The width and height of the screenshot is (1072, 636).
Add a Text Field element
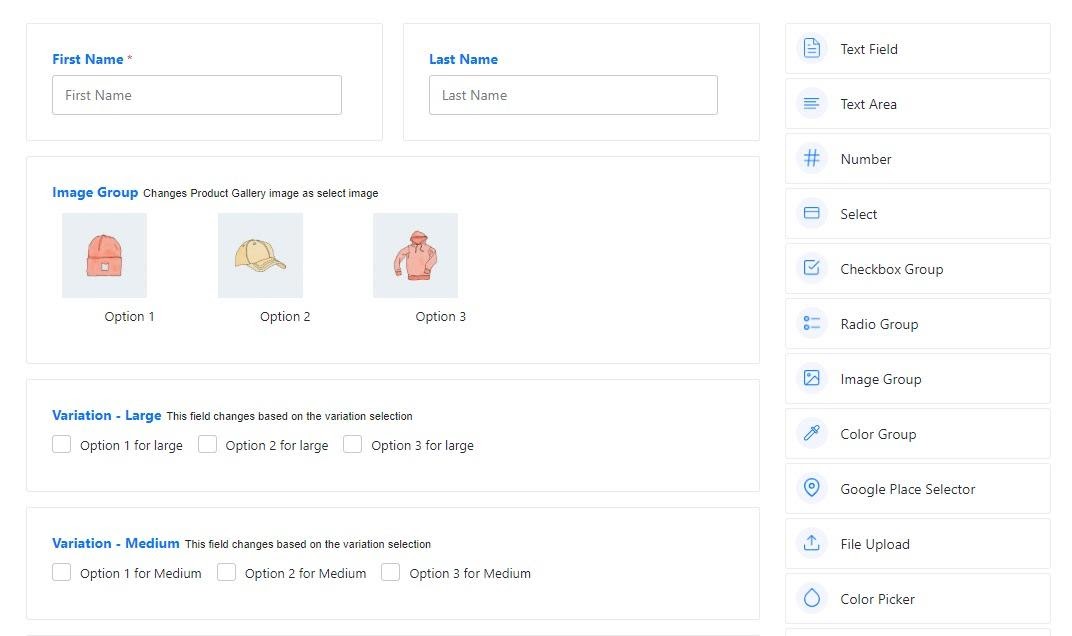tap(917, 49)
